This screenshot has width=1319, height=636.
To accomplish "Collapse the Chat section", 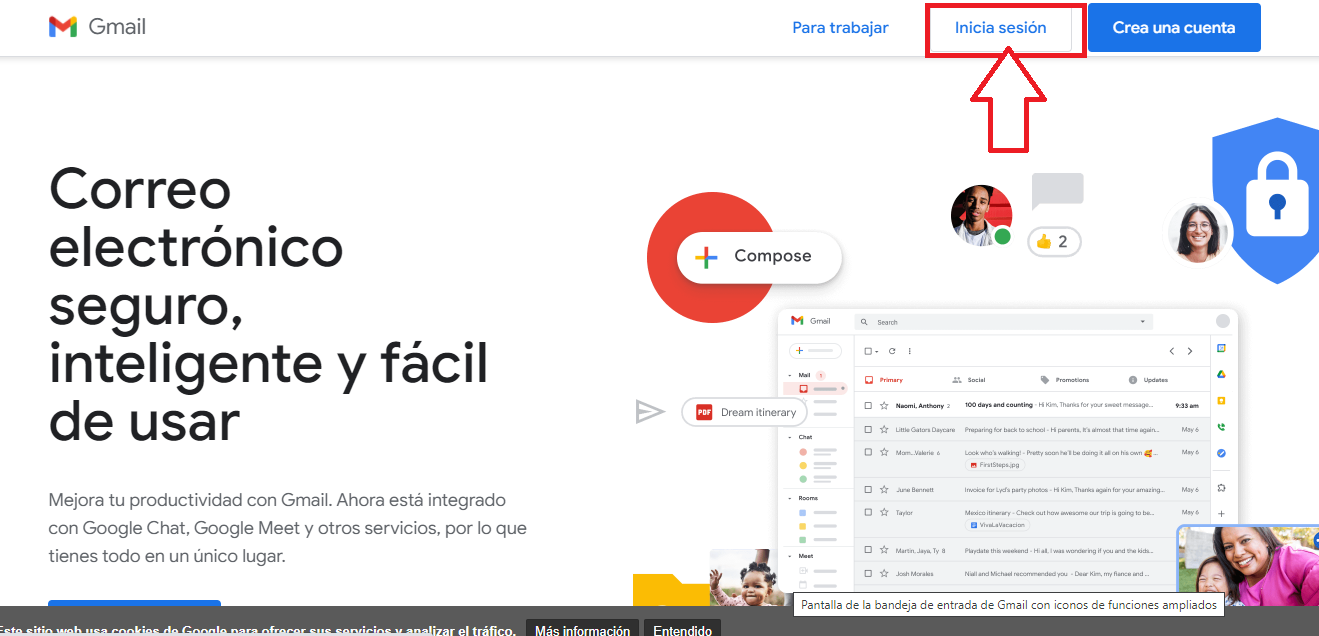I will click(790, 437).
